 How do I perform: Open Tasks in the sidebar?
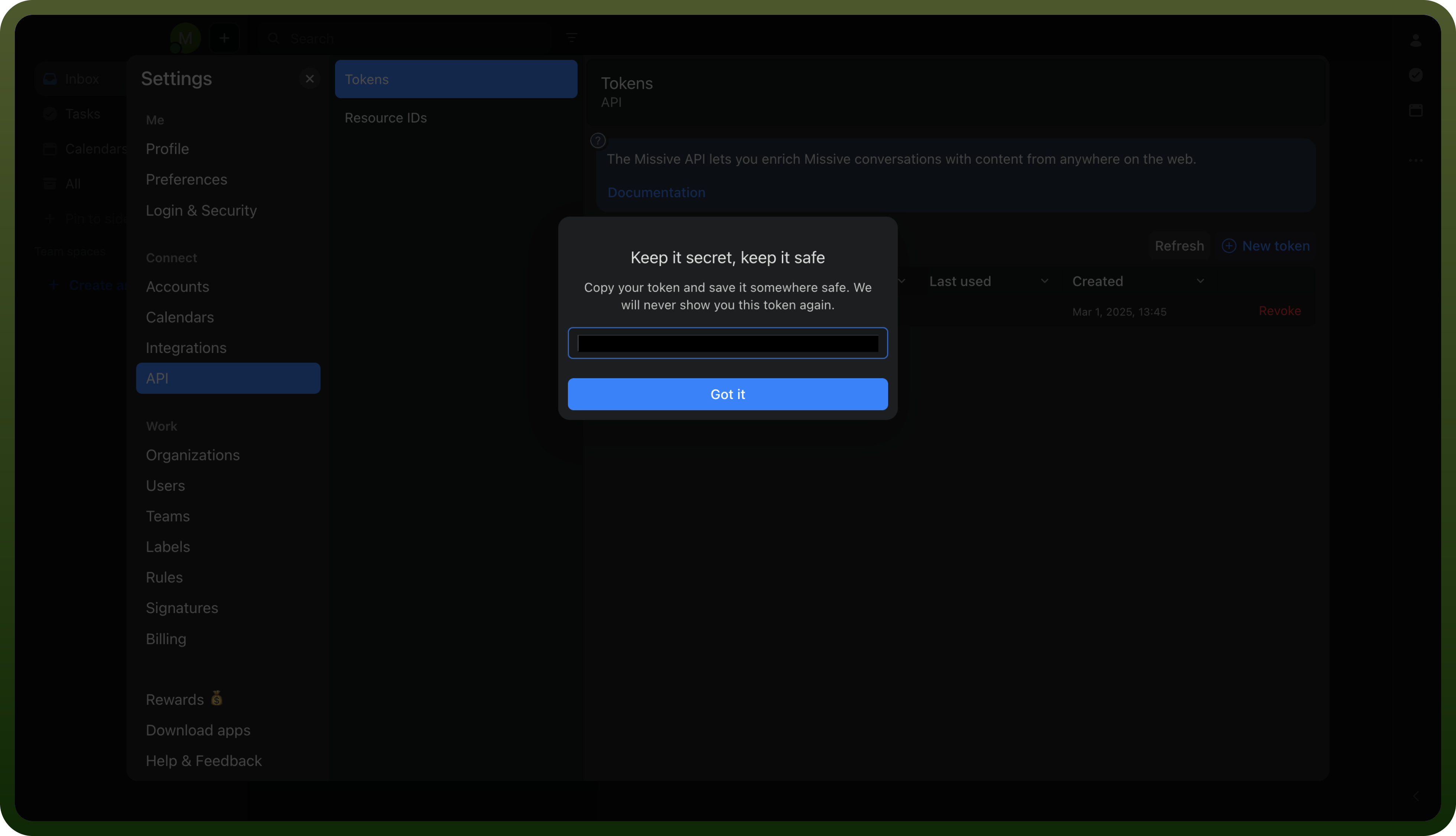82,114
